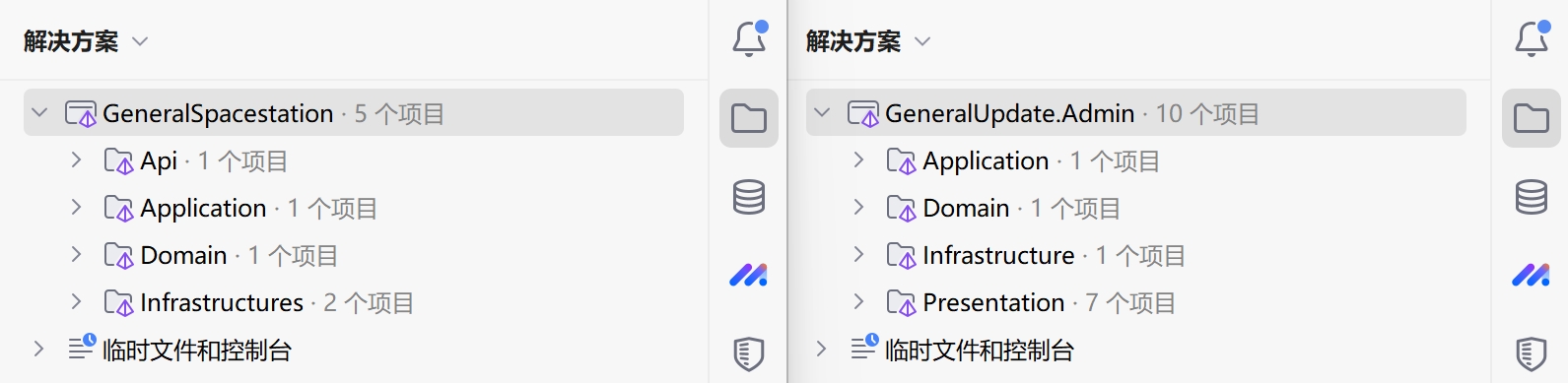Open notifications bell in right panel sidebar

tap(1532, 39)
